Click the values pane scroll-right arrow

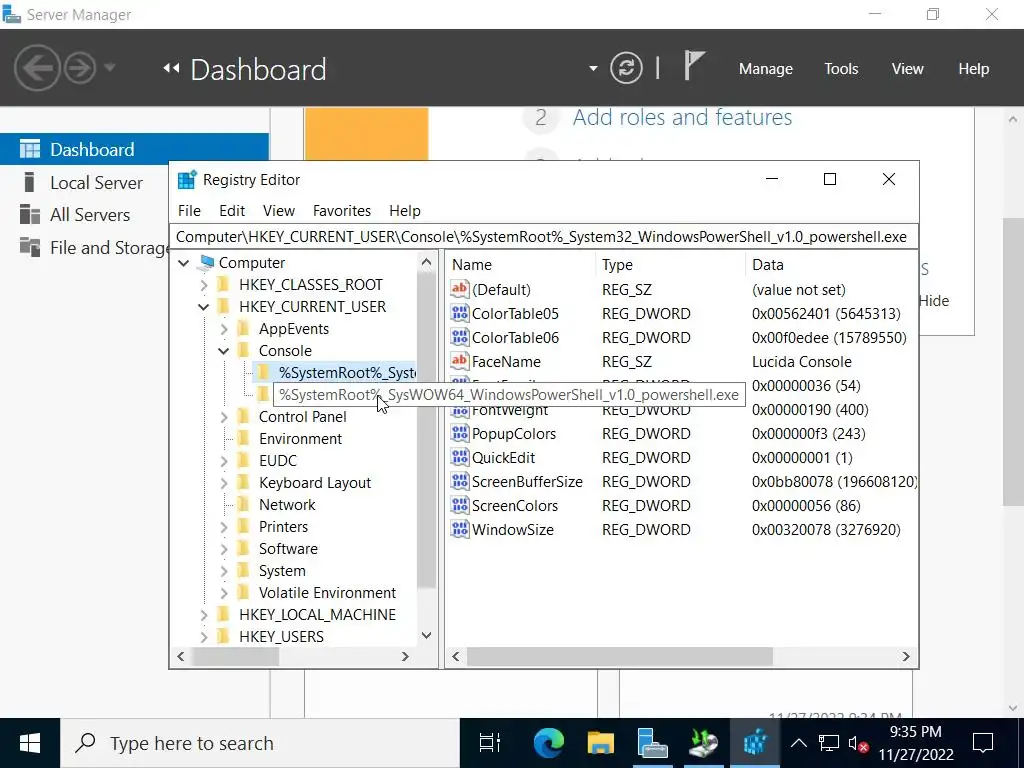(x=906, y=656)
